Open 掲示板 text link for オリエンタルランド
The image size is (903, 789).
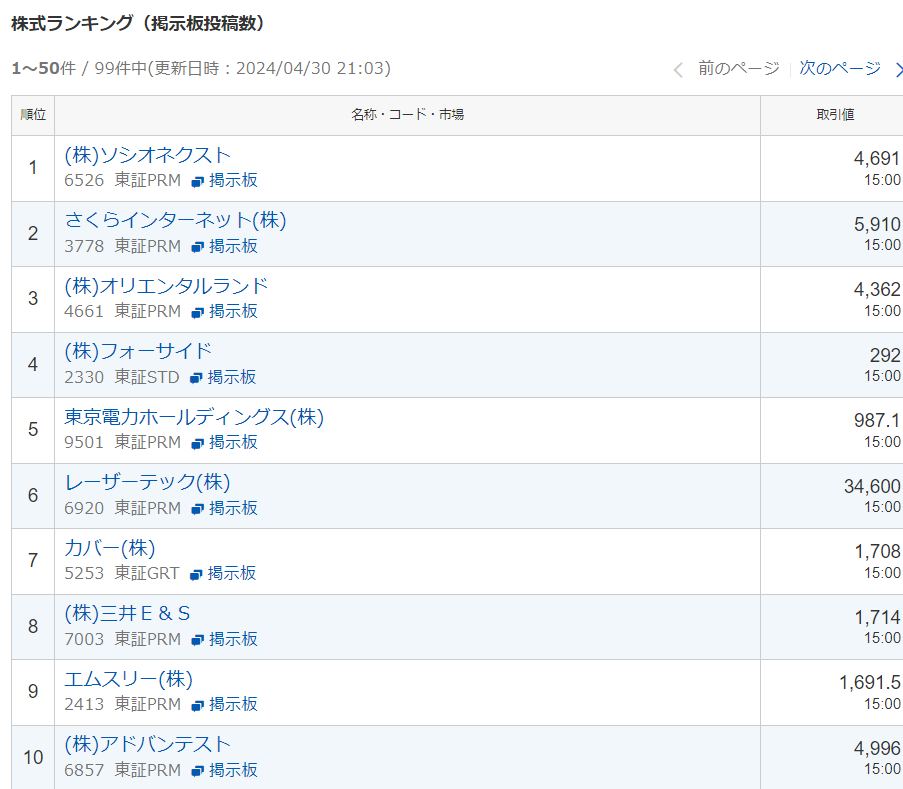[233, 311]
